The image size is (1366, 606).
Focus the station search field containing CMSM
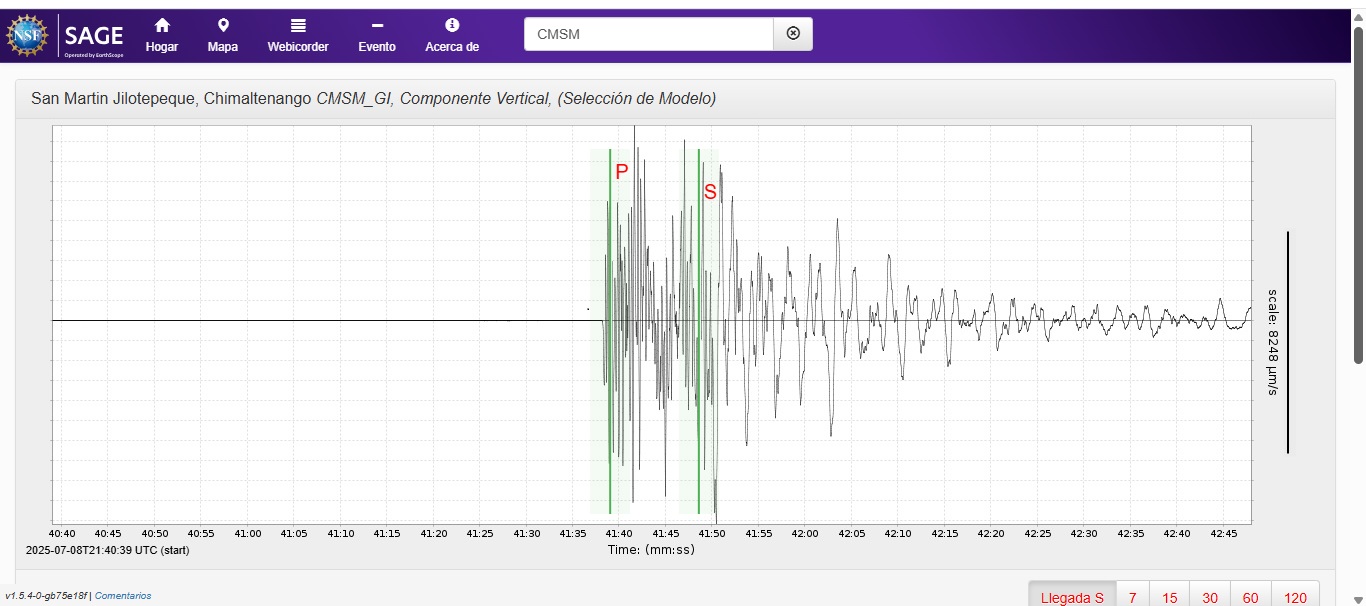(x=648, y=34)
